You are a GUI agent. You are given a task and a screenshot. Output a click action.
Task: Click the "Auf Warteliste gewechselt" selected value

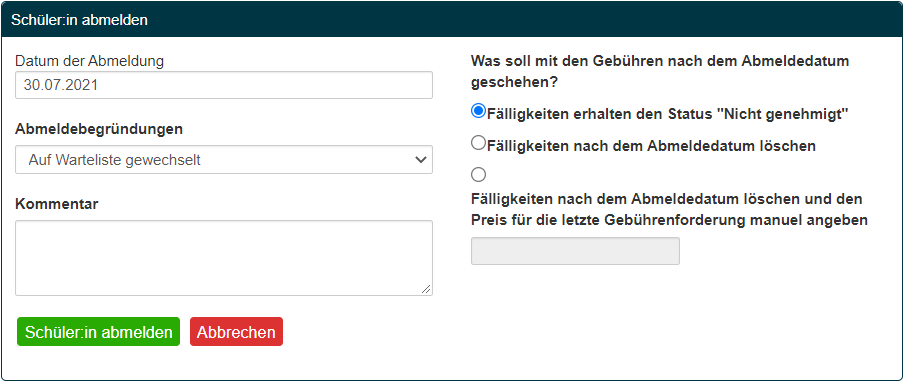click(x=115, y=159)
